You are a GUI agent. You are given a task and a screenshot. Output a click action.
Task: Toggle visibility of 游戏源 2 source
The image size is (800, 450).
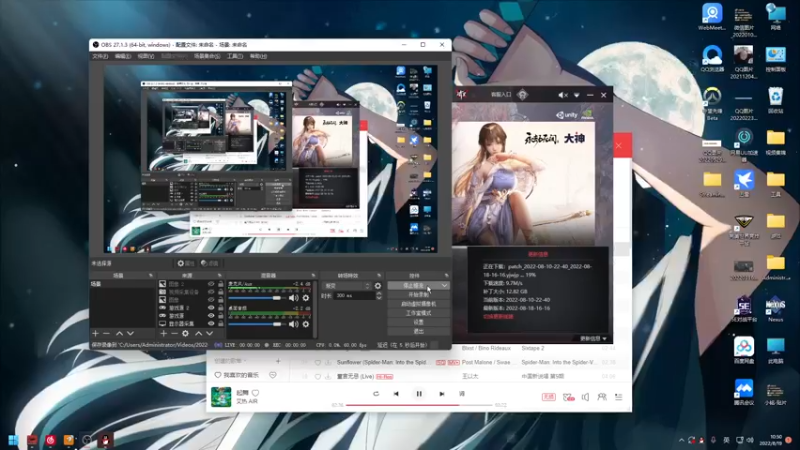point(211,308)
